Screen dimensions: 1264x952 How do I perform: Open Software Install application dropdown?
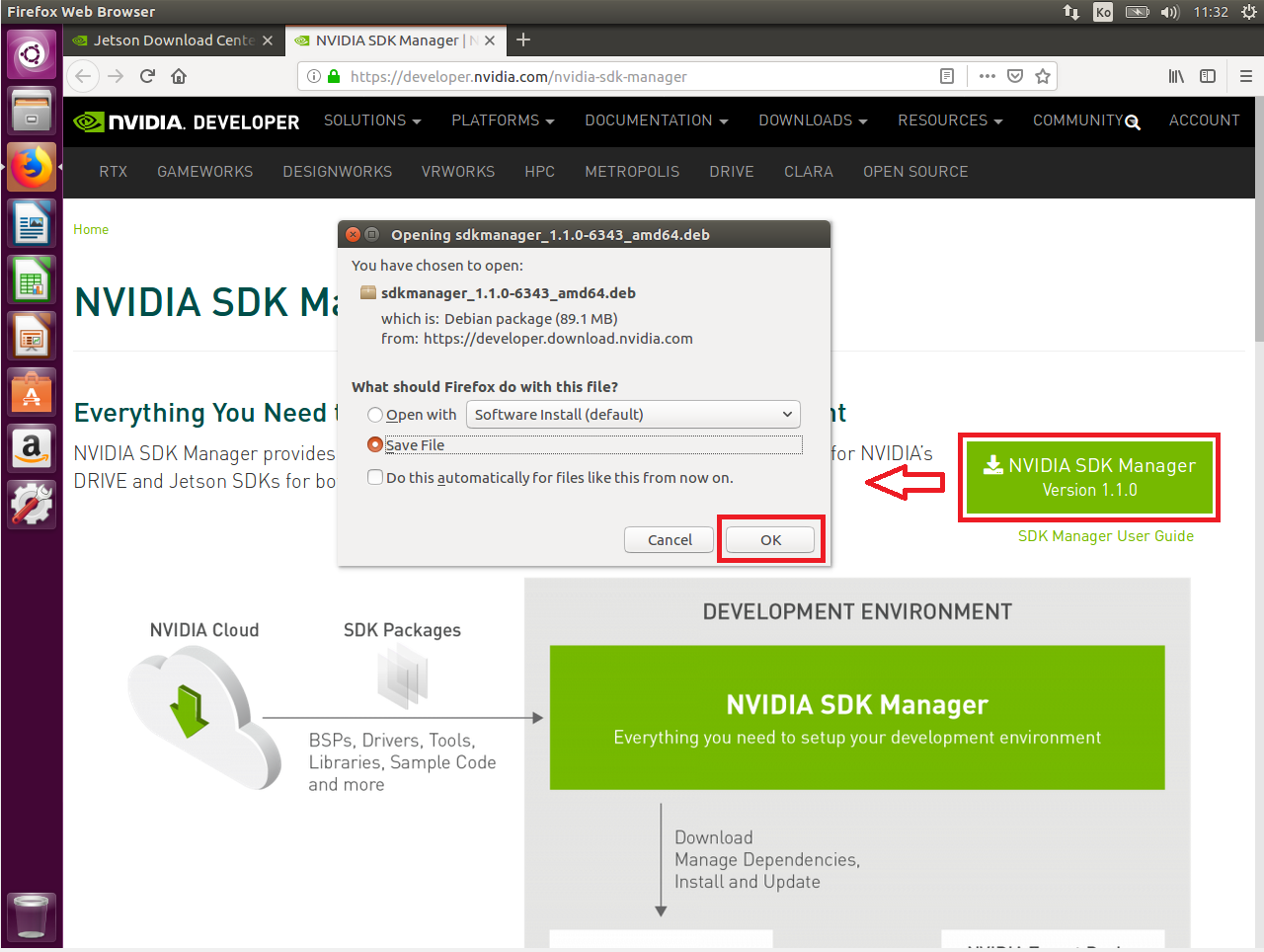tap(633, 414)
